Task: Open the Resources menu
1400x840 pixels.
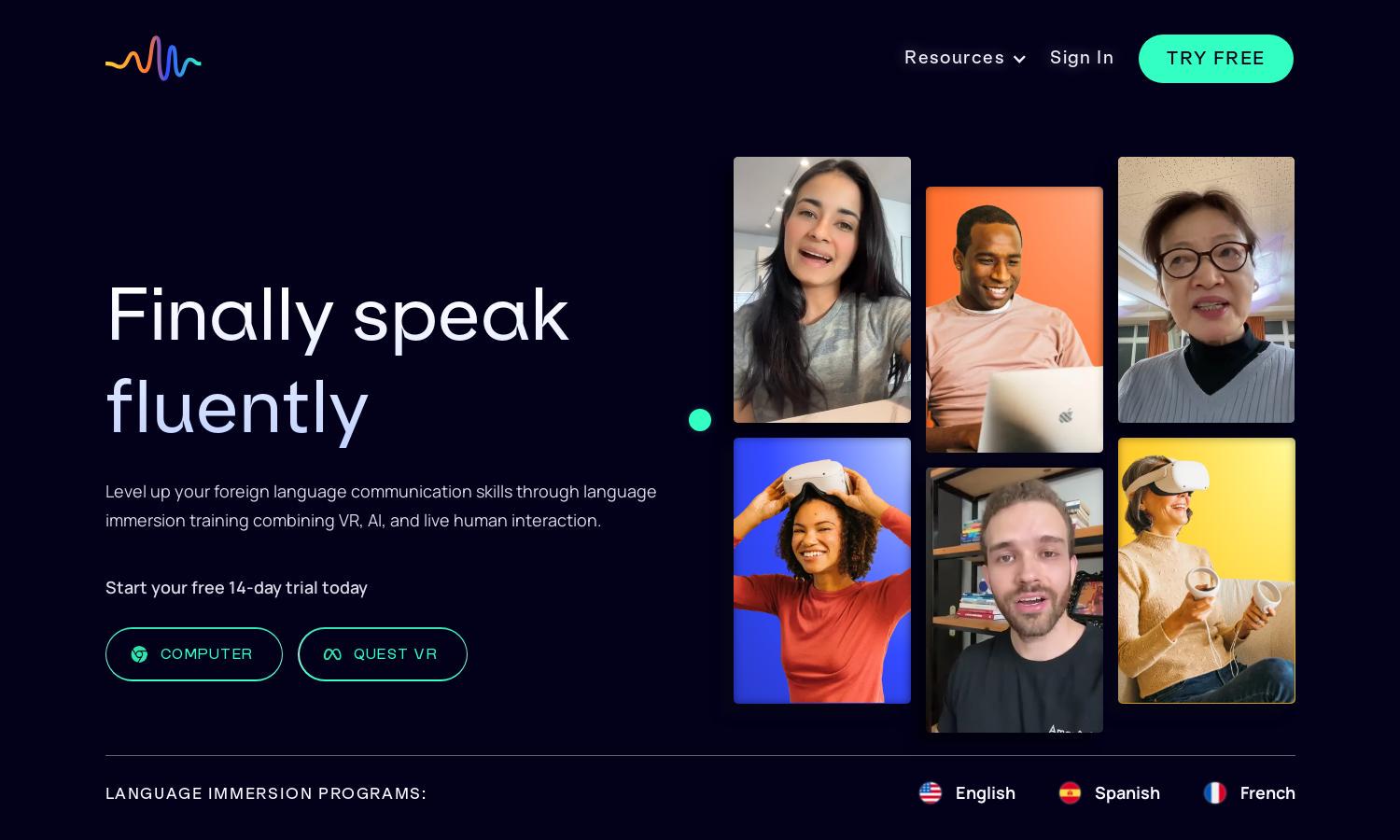Action: (x=965, y=58)
